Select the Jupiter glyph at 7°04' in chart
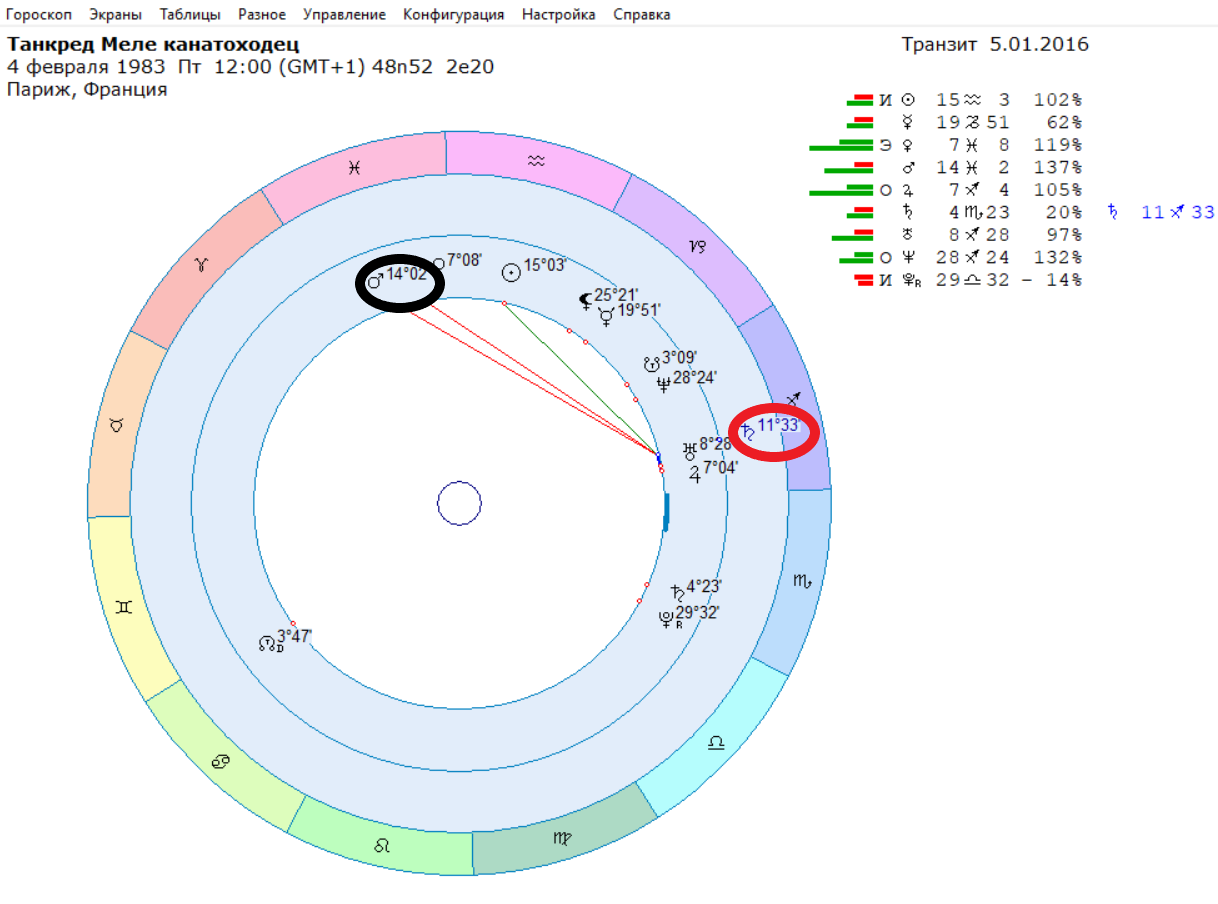Viewport: 1218px width, 904px height. [x=695, y=473]
